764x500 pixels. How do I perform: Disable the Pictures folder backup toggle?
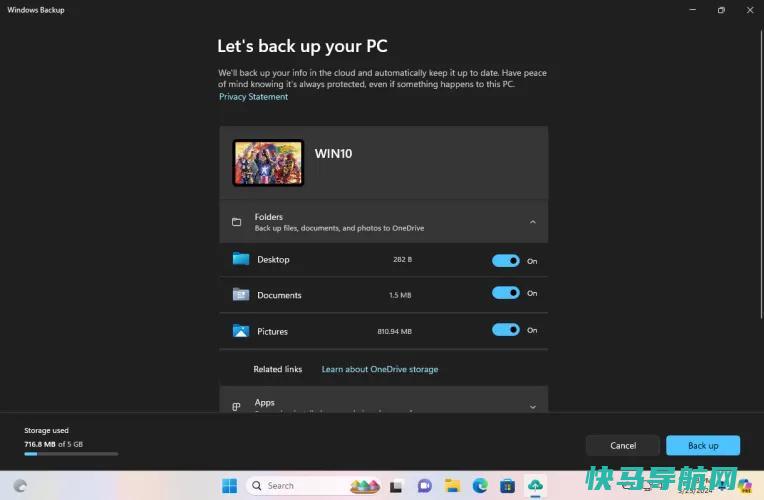click(x=506, y=330)
